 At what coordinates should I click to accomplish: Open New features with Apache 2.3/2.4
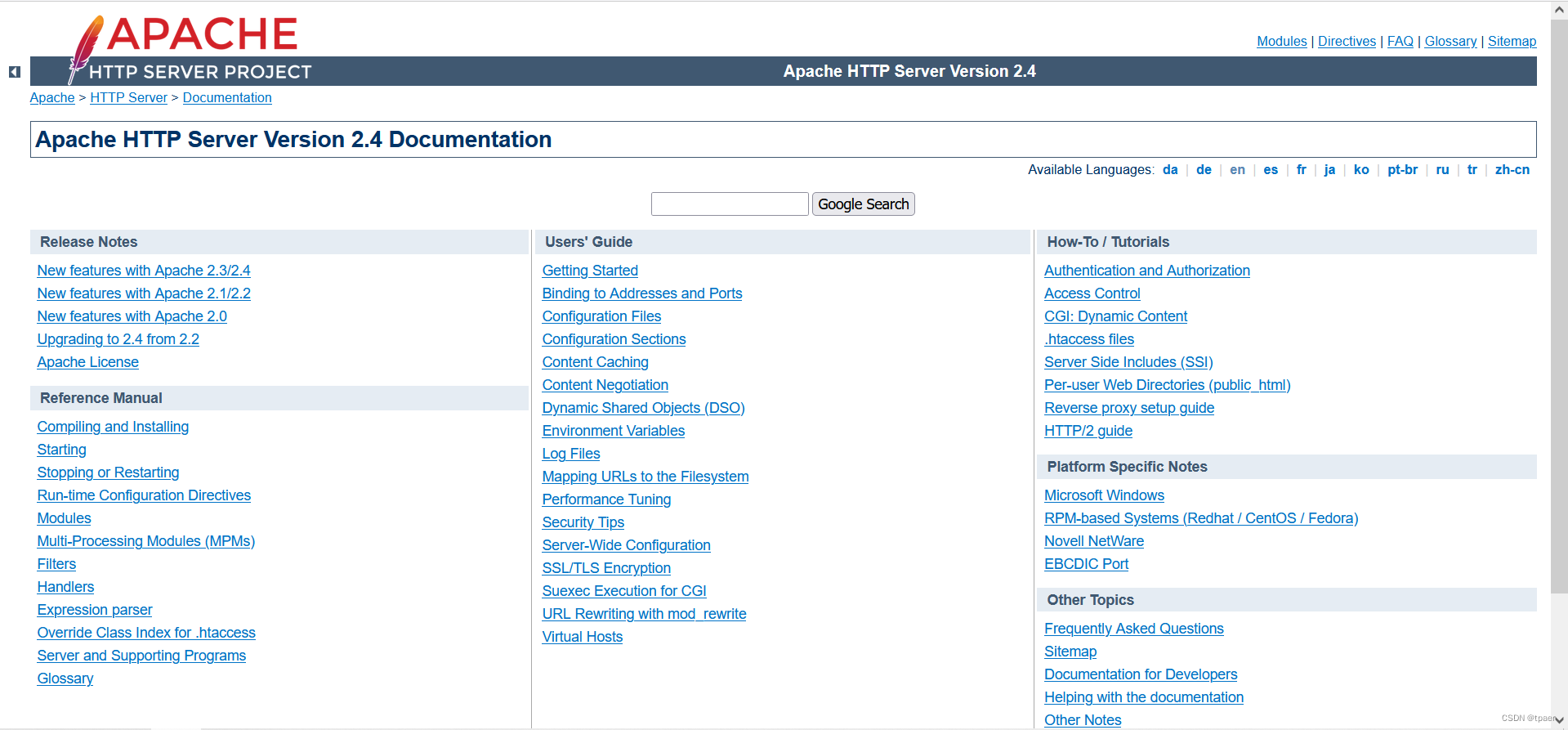[144, 271]
